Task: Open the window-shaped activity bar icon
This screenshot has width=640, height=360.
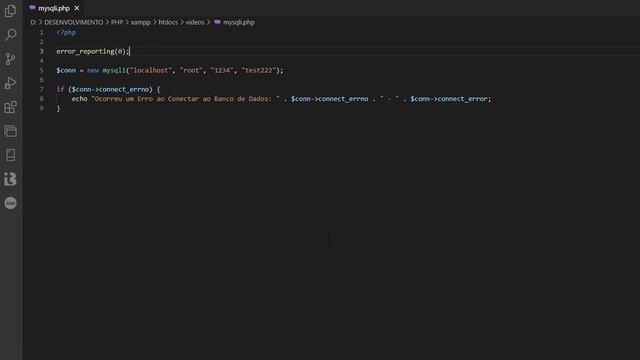Action: point(11,131)
